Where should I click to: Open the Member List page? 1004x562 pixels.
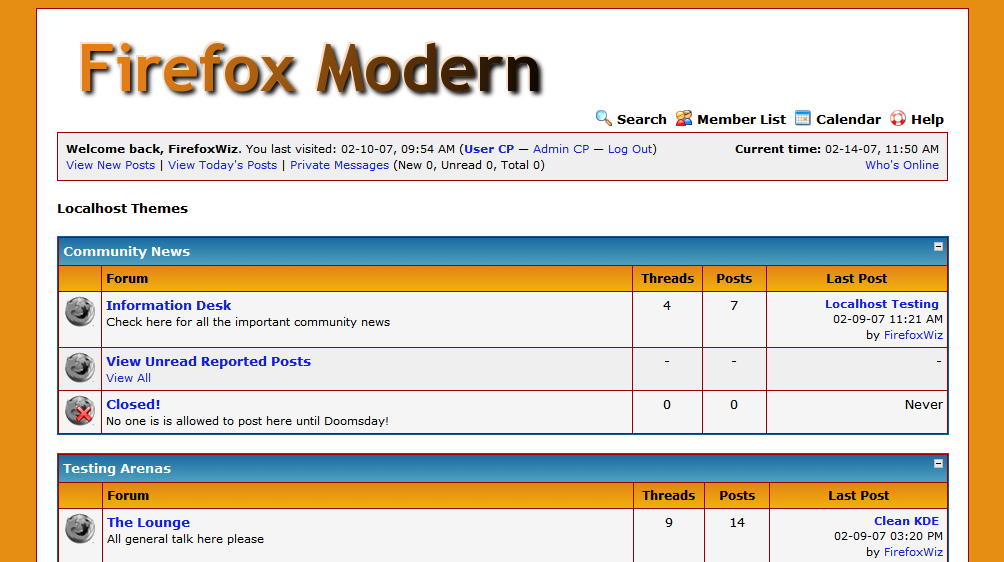pyautogui.click(x=741, y=119)
